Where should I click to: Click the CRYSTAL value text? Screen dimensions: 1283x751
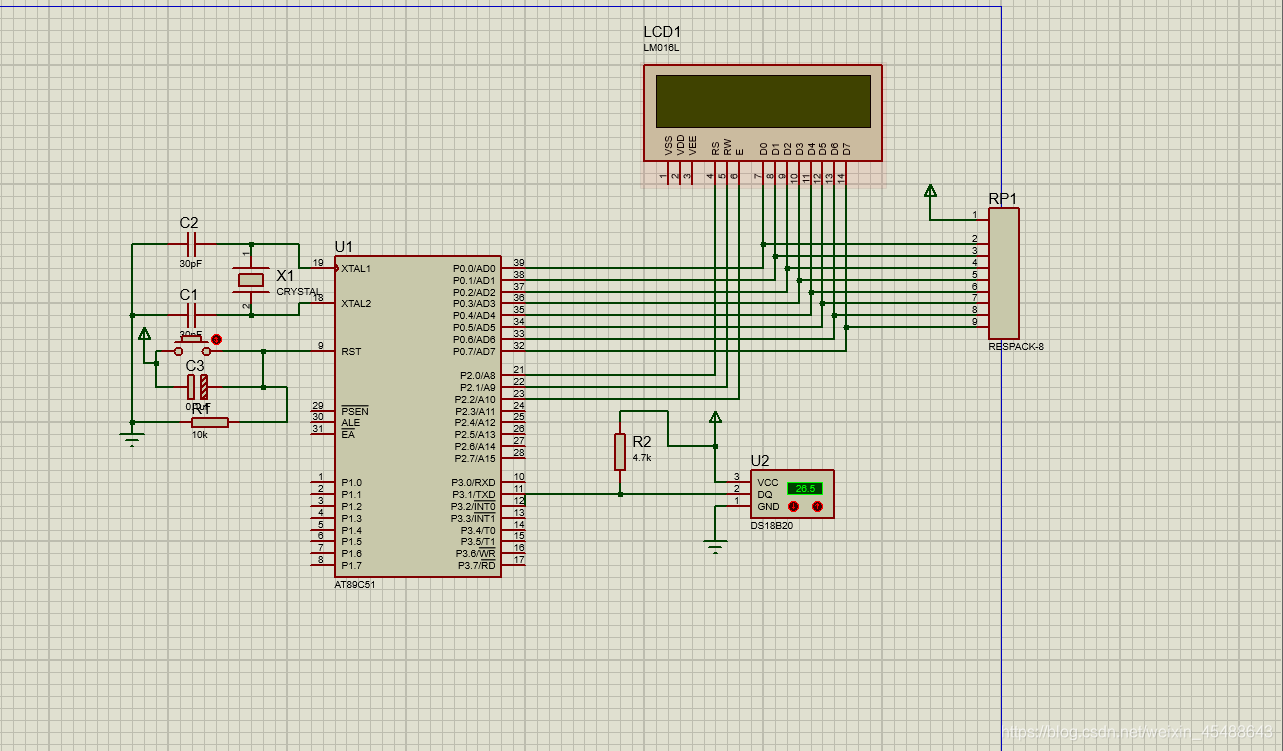click(x=298, y=291)
